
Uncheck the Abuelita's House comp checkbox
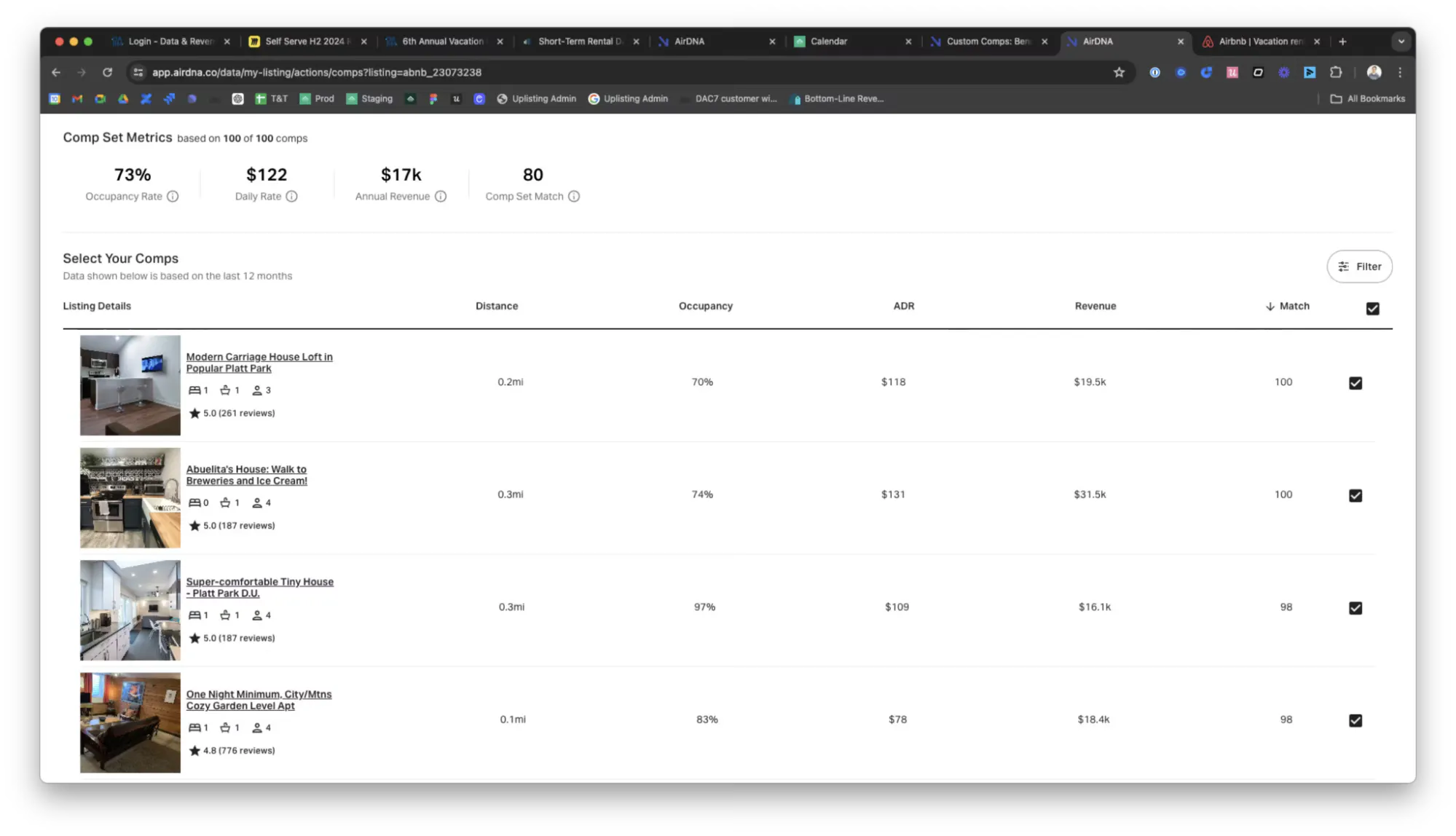click(1355, 495)
